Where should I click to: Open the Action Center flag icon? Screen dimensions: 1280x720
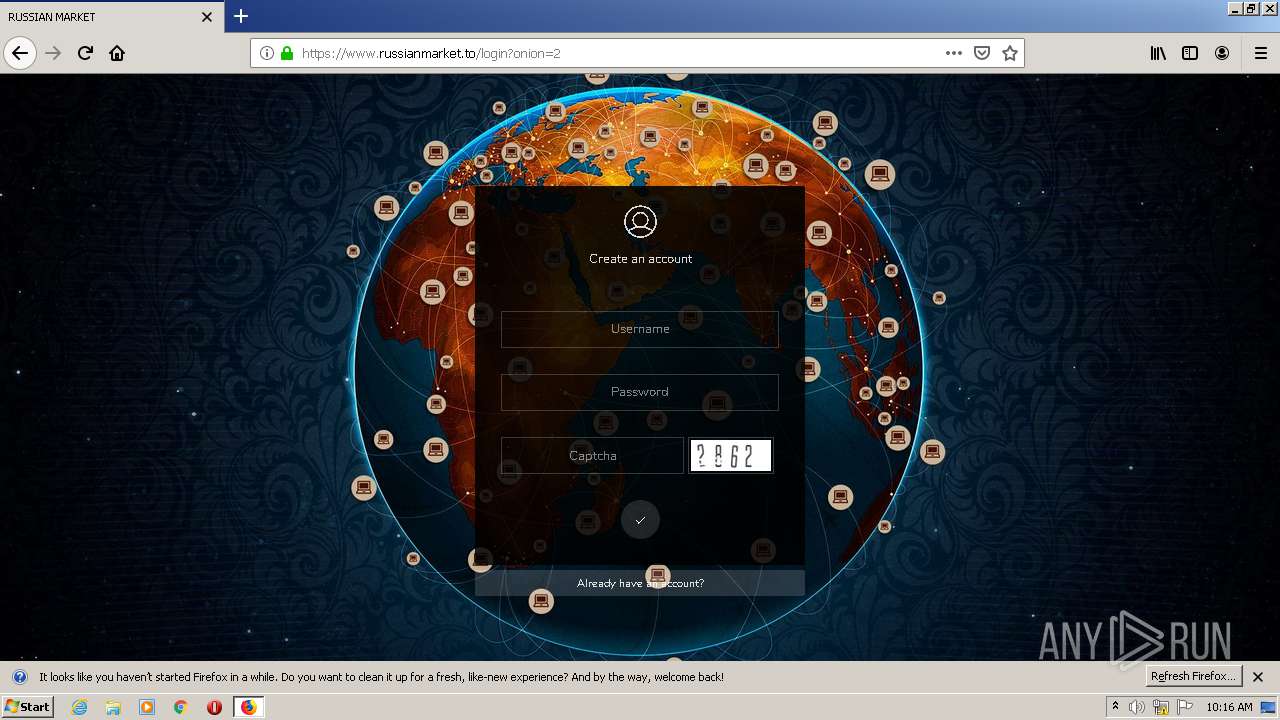pyautogui.click(x=1185, y=707)
